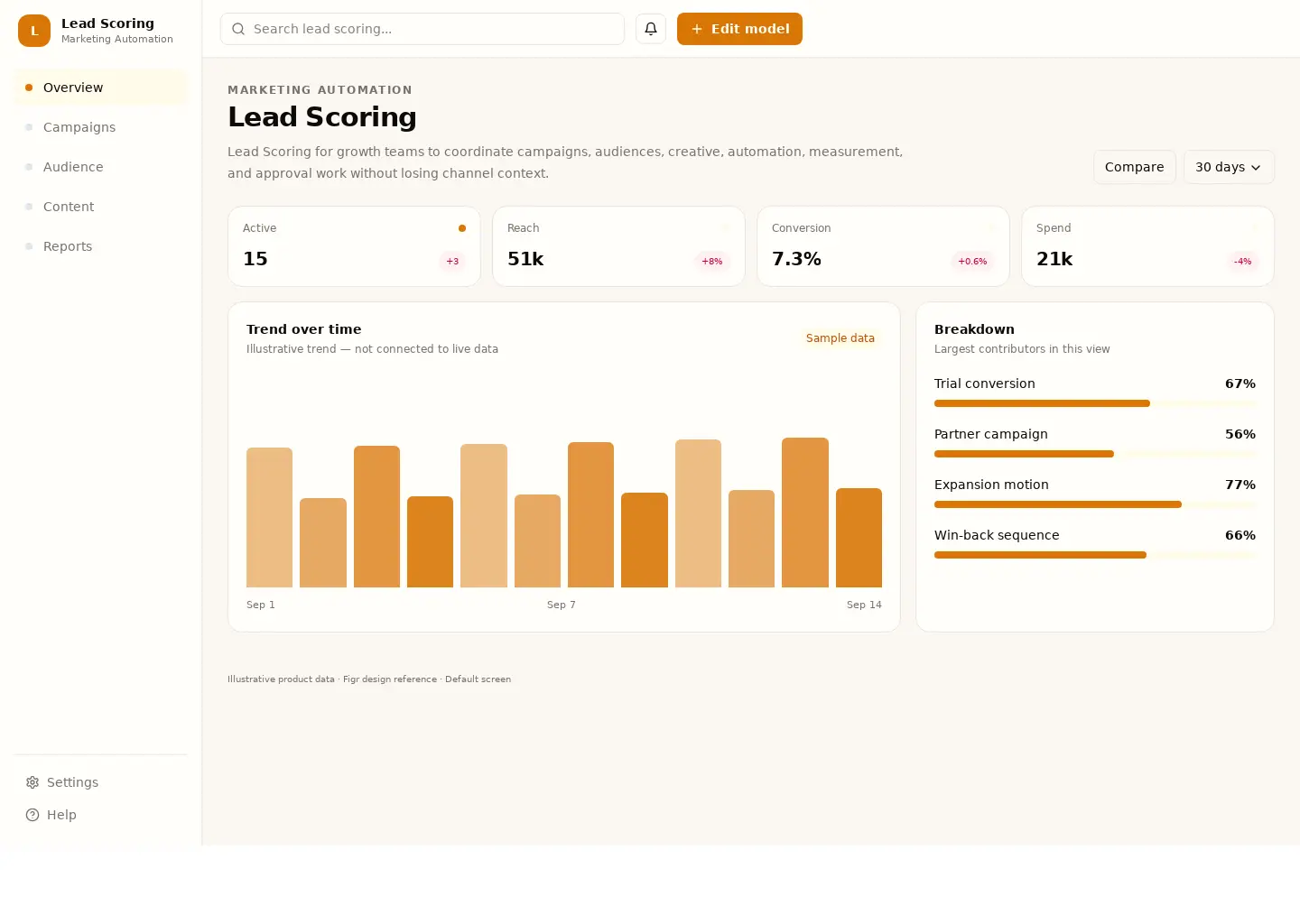Open the Campaigns section

tap(100, 127)
